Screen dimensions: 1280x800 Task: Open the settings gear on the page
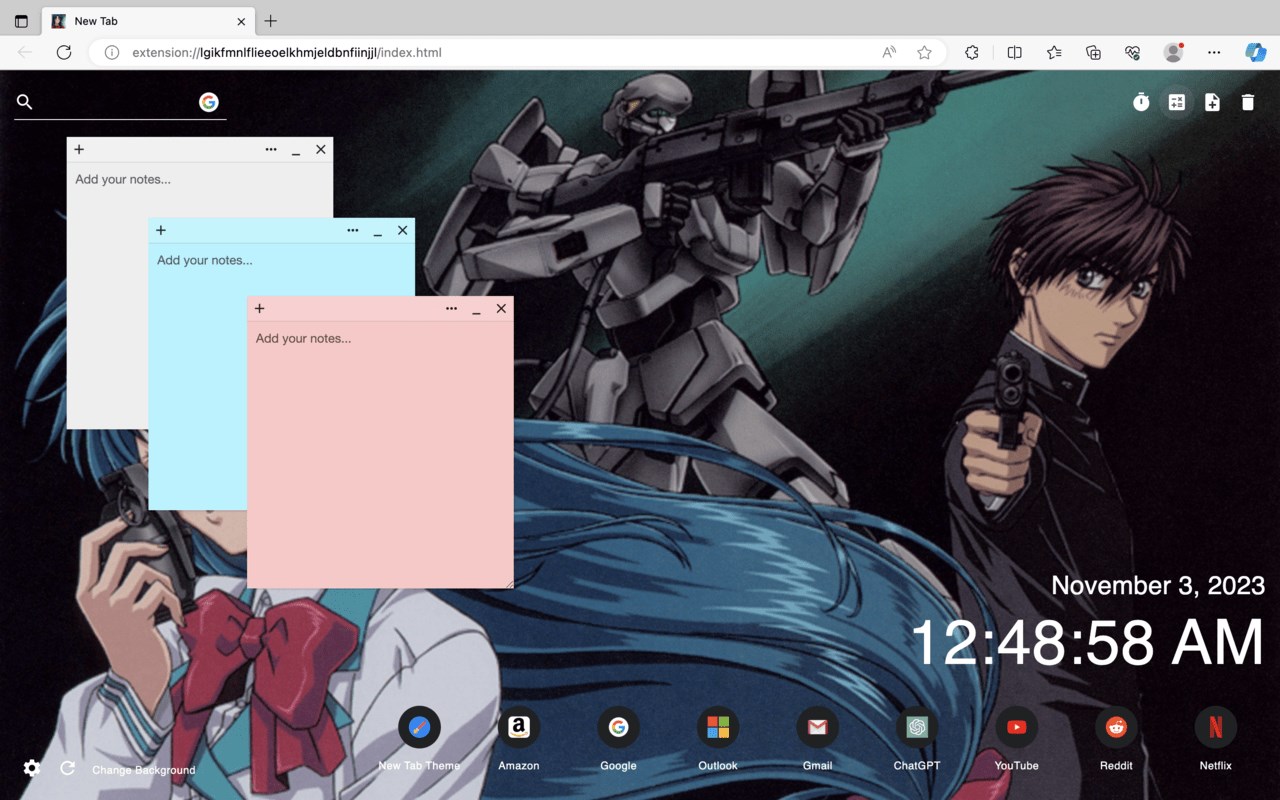click(32, 768)
